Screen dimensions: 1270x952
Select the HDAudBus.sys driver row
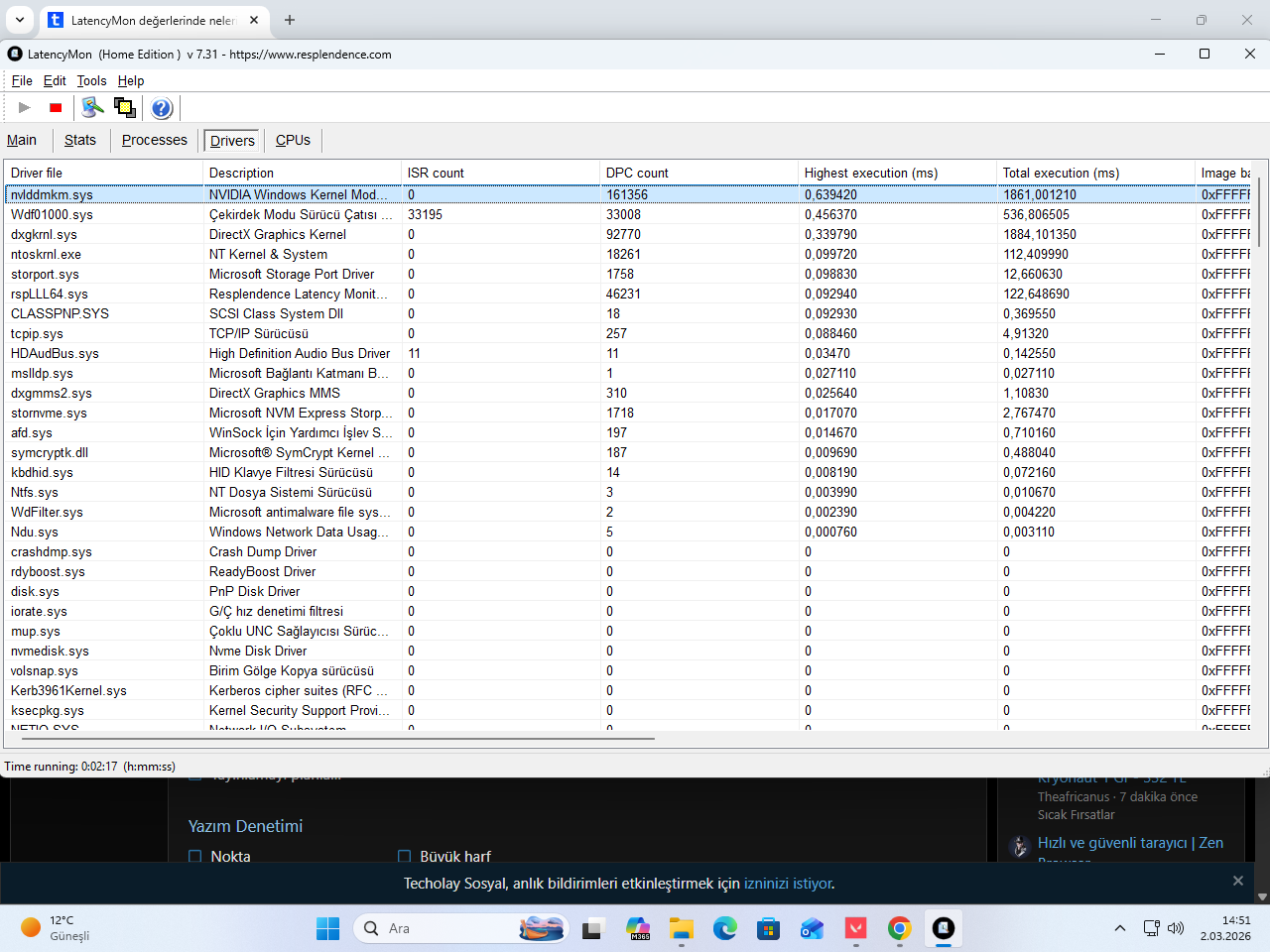coord(627,353)
